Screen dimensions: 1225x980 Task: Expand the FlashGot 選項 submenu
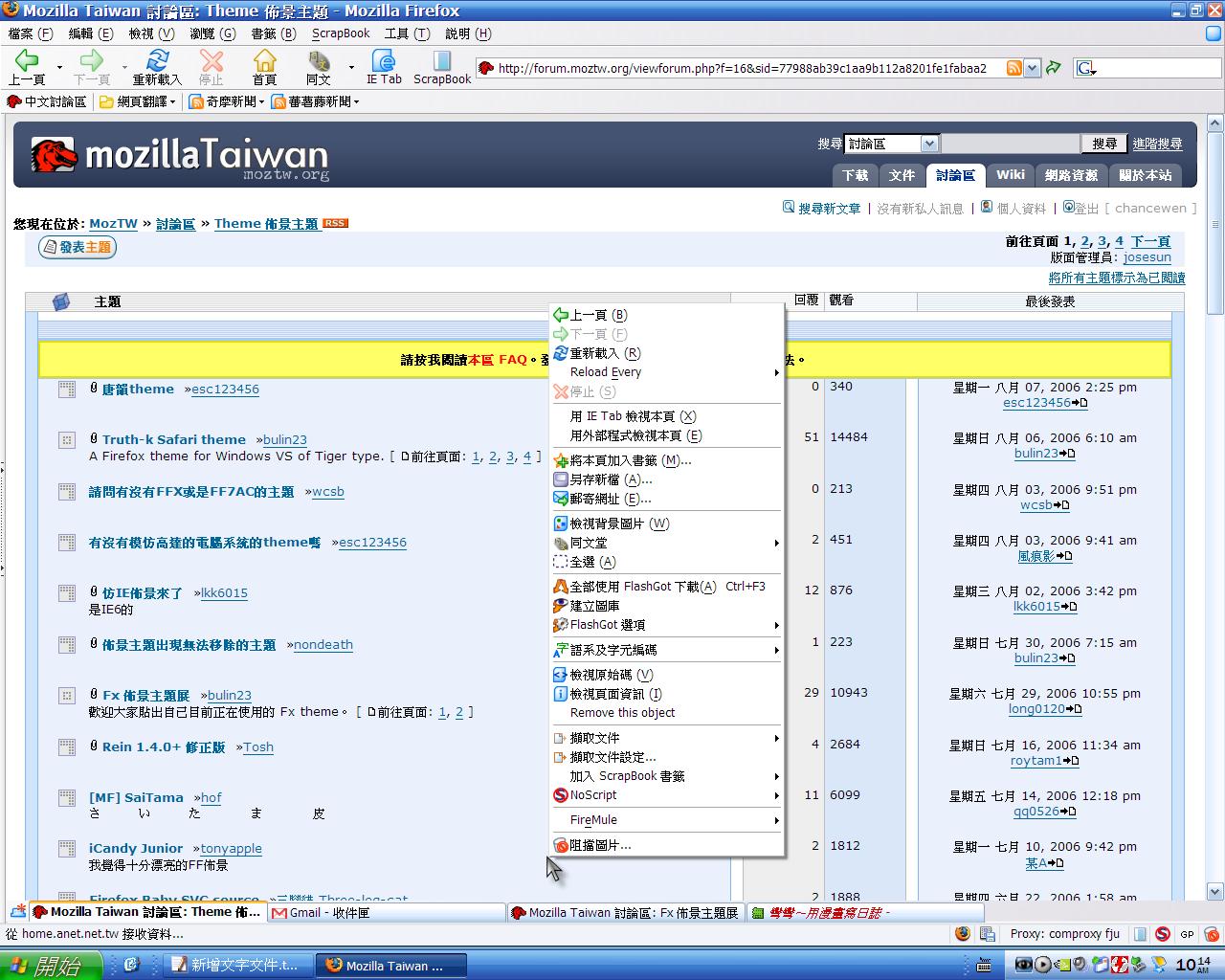click(667, 625)
